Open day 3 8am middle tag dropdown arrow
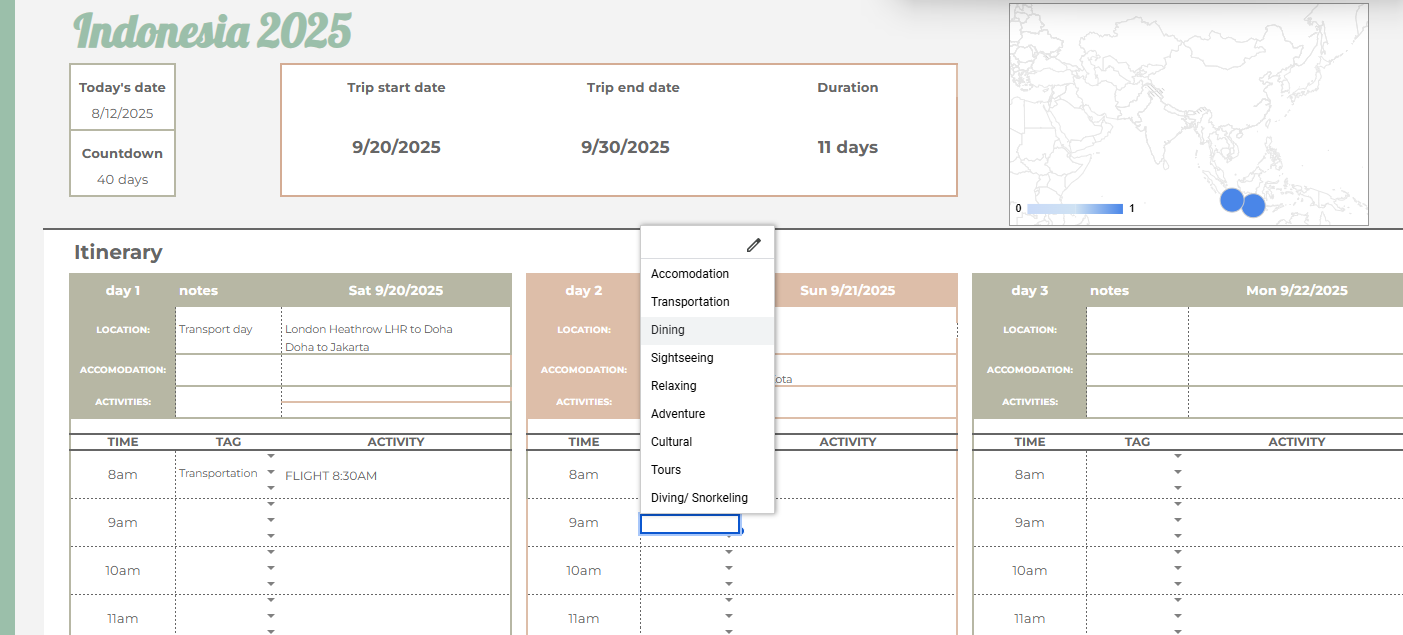This screenshot has height=635, width=1403. (x=1177, y=472)
